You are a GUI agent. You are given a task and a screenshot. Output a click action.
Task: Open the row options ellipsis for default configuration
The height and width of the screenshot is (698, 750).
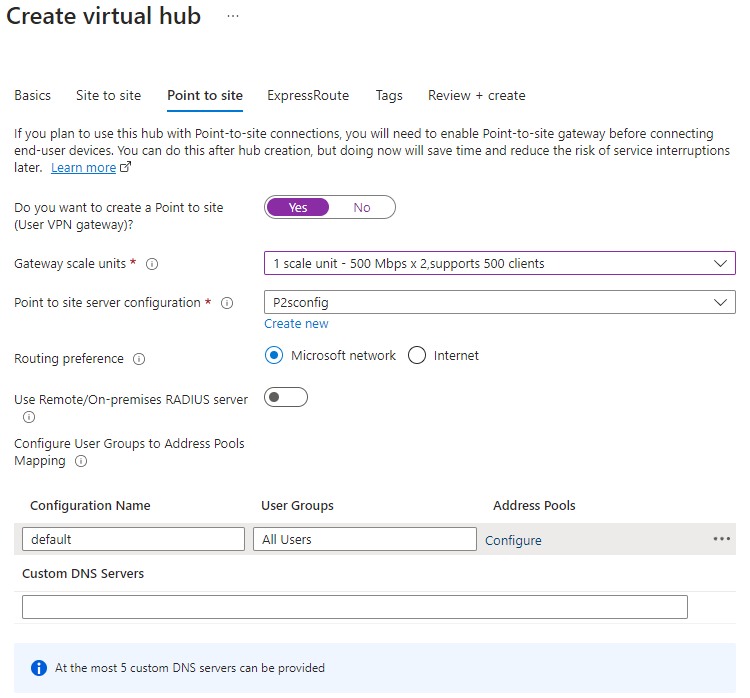click(722, 539)
